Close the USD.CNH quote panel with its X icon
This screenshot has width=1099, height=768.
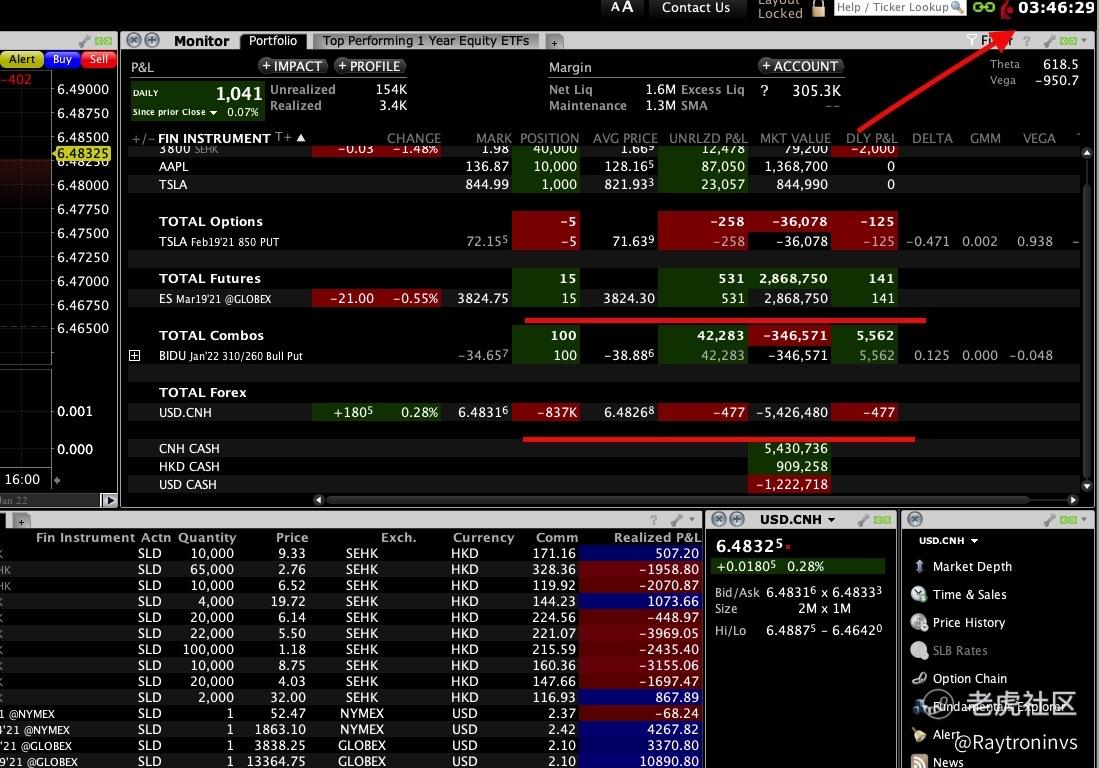click(718, 519)
